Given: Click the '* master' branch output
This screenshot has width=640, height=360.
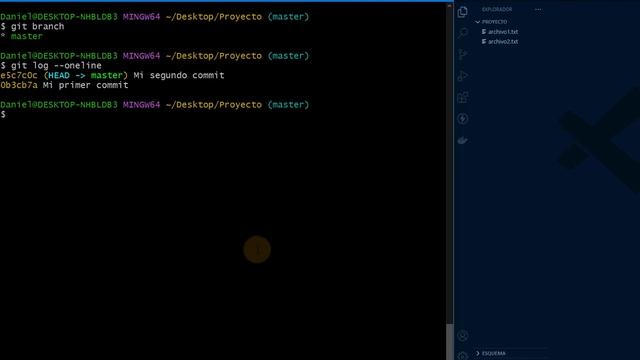Looking at the screenshot, I should tap(21, 36).
